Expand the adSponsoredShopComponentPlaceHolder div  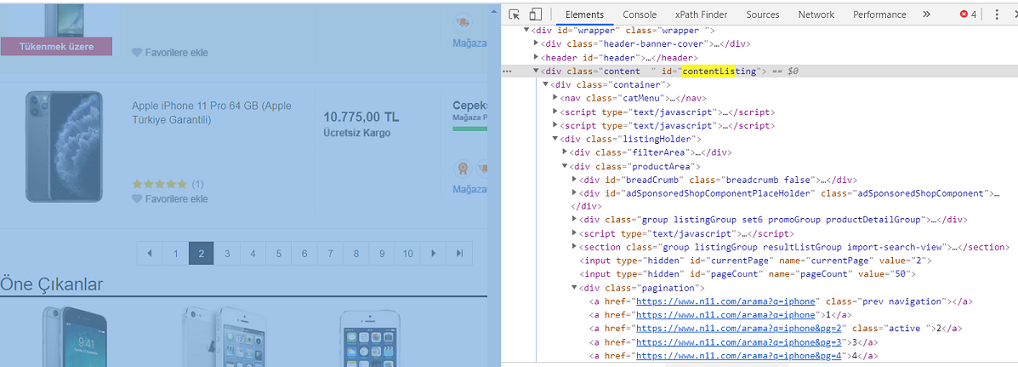tap(574, 194)
